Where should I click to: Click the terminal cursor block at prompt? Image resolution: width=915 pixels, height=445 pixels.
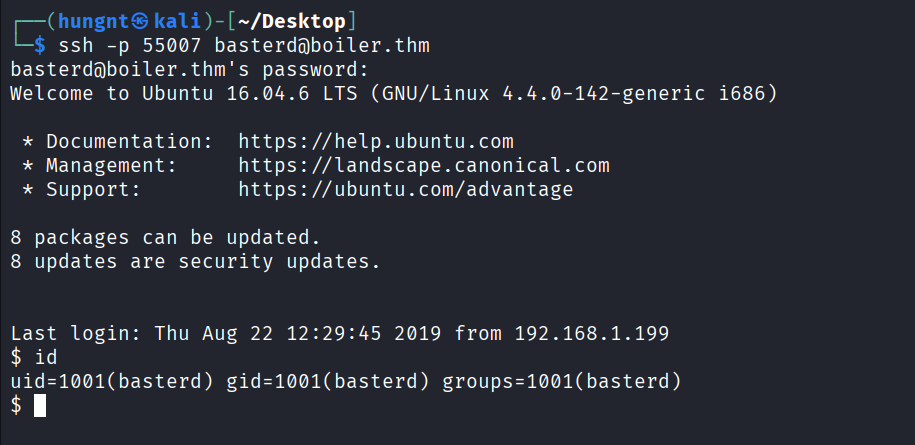click(x=40, y=405)
